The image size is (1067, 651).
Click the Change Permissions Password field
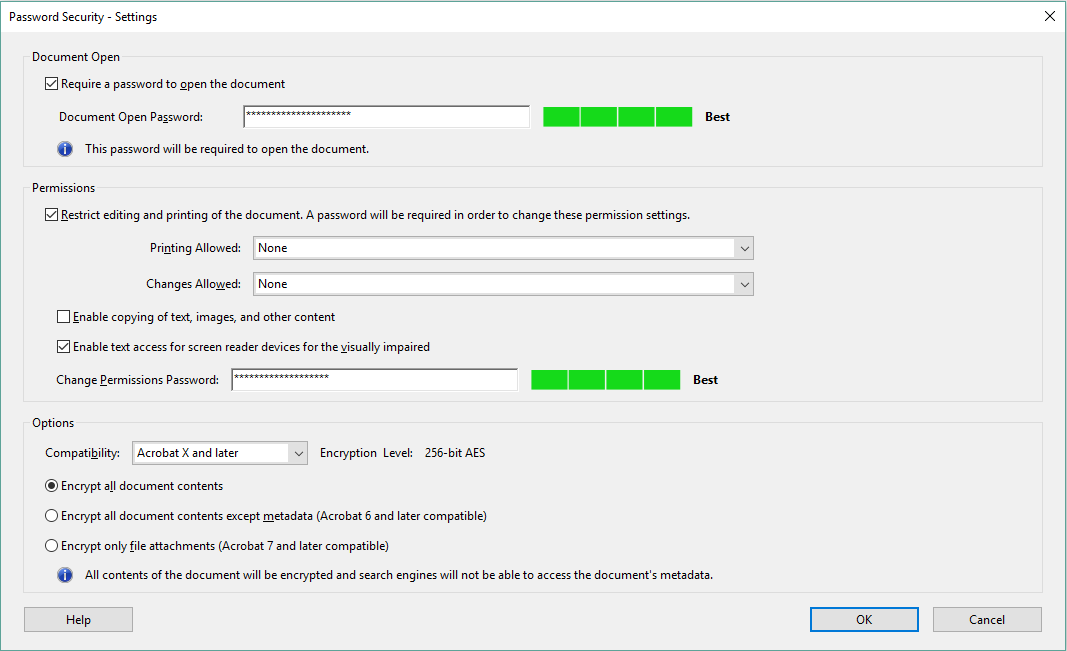(x=374, y=380)
